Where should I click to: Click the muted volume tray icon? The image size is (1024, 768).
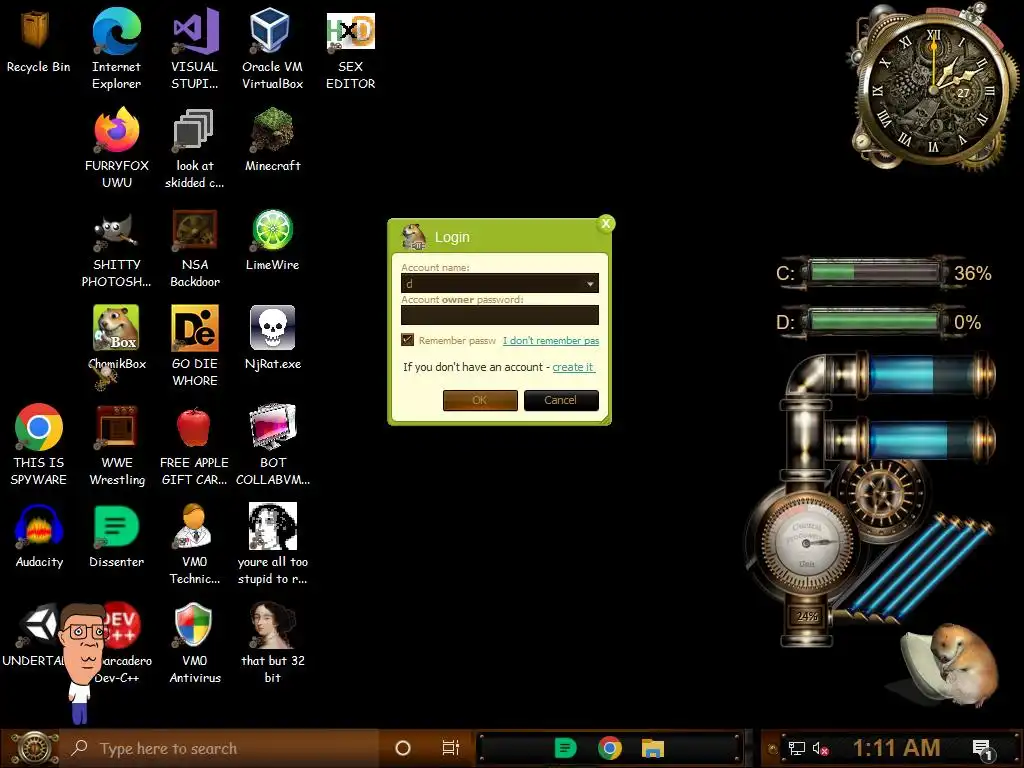point(821,748)
